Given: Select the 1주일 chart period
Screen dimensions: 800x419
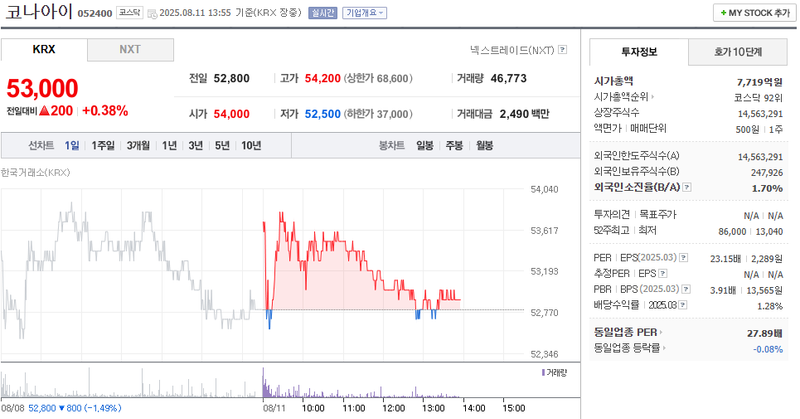Looking at the screenshot, I should coord(103,145).
